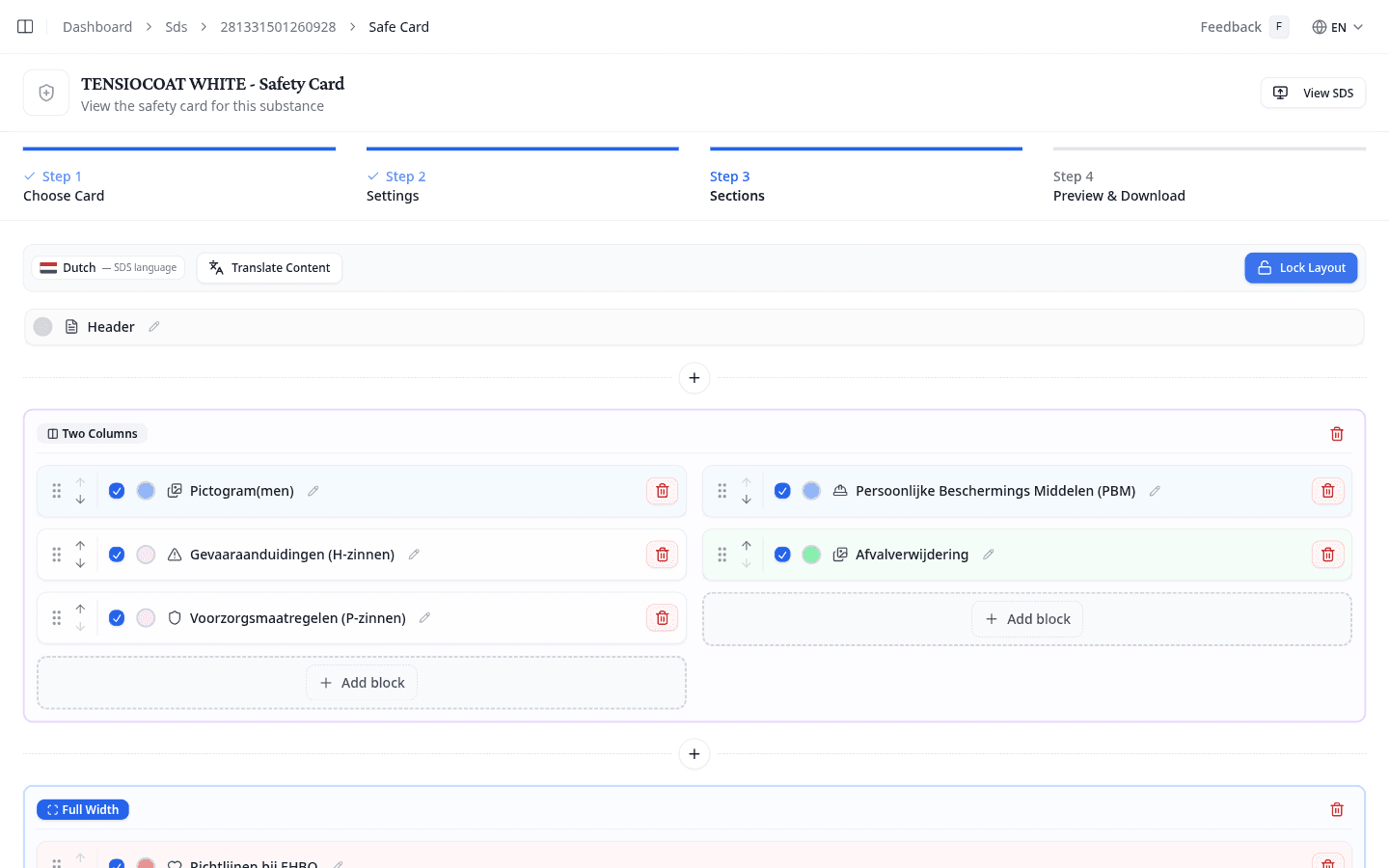
Task: Click Translate Content
Action: [269, 268]
